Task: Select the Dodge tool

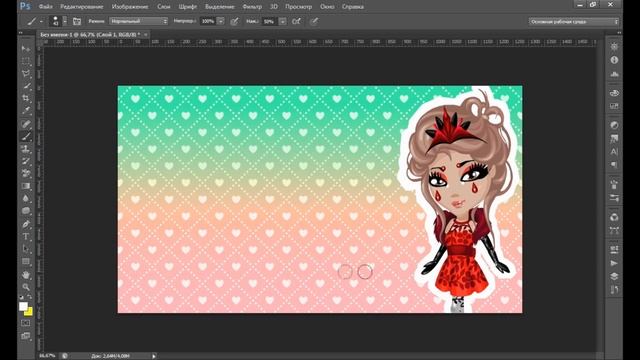Action: tap(26, 211)
